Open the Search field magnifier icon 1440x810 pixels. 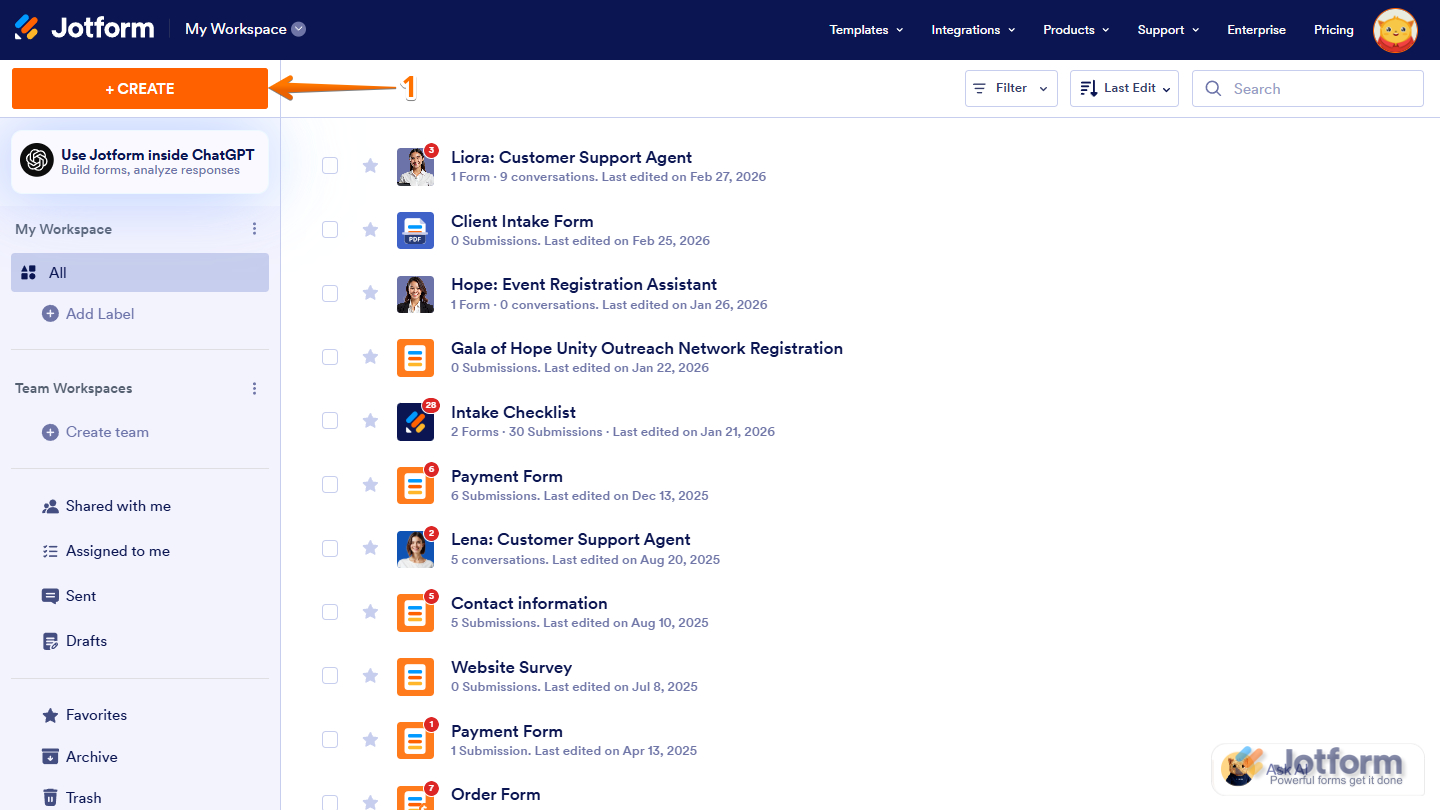click(1213, 88)
